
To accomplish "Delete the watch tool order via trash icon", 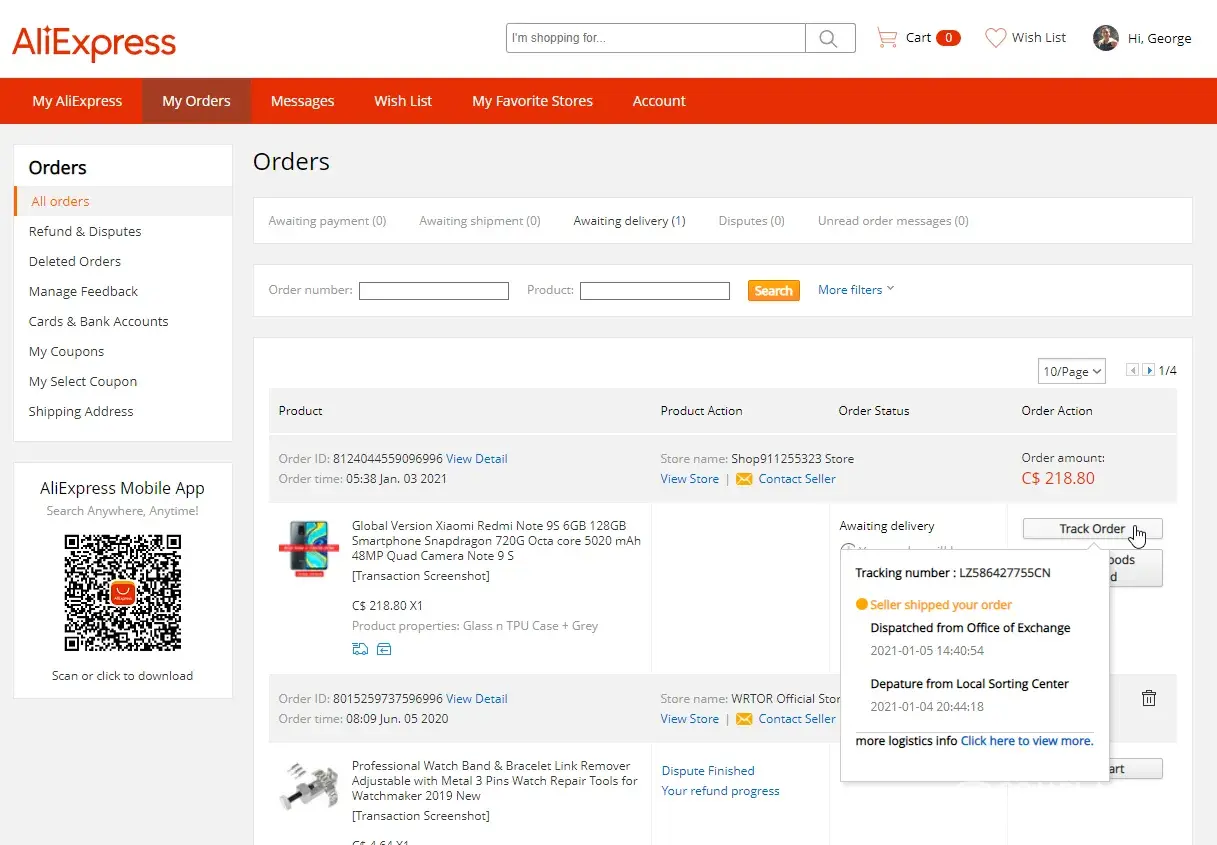I will [x=1149, y=699].
